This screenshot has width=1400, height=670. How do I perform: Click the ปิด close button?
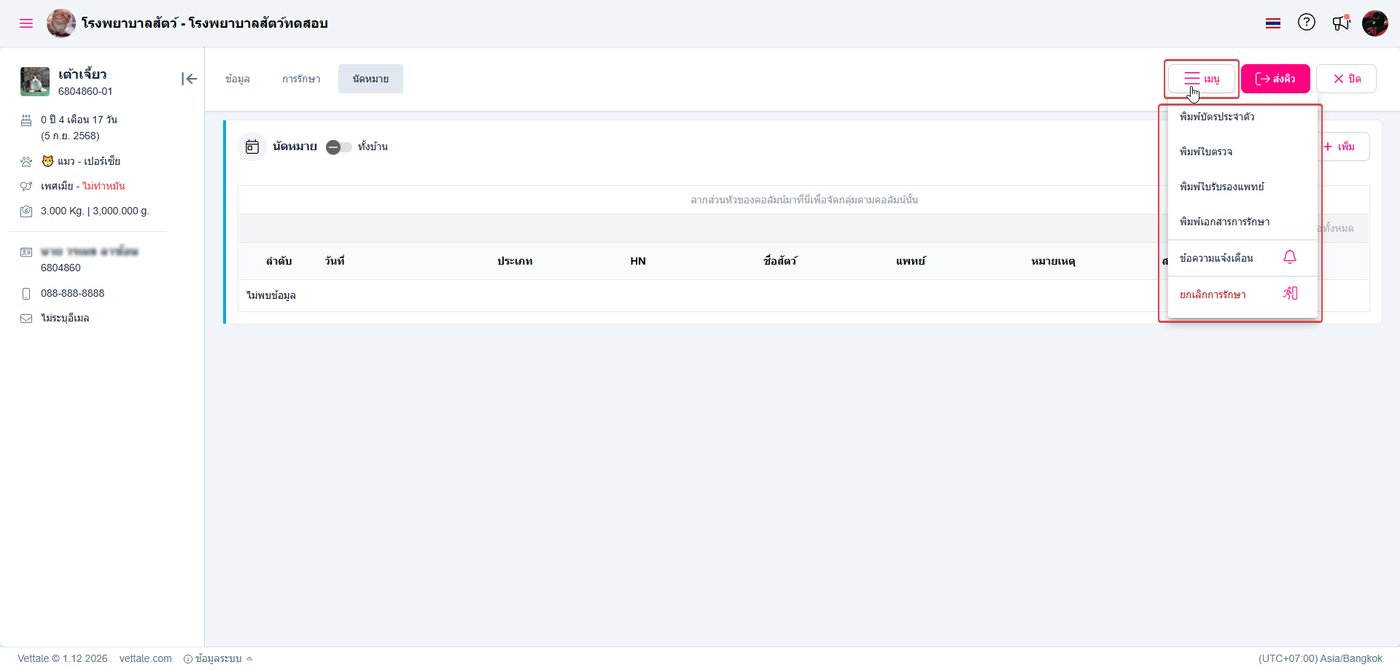coord(1346,79)
